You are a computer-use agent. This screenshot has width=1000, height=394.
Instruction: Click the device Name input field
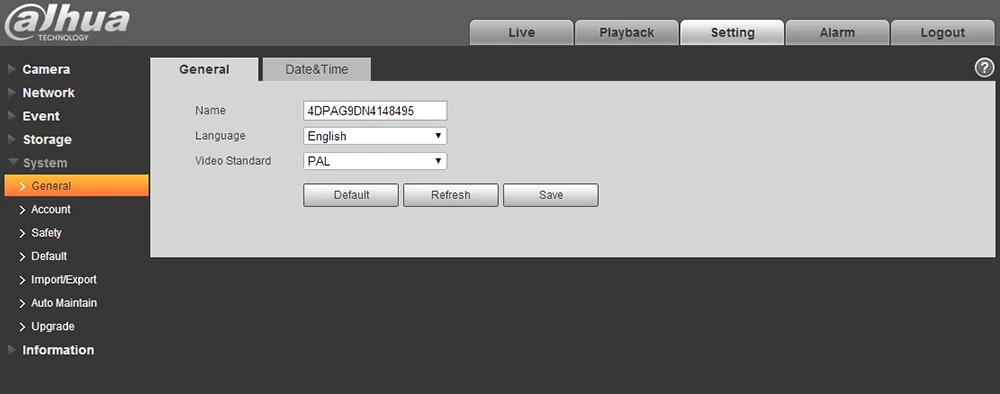coord(375,110)
